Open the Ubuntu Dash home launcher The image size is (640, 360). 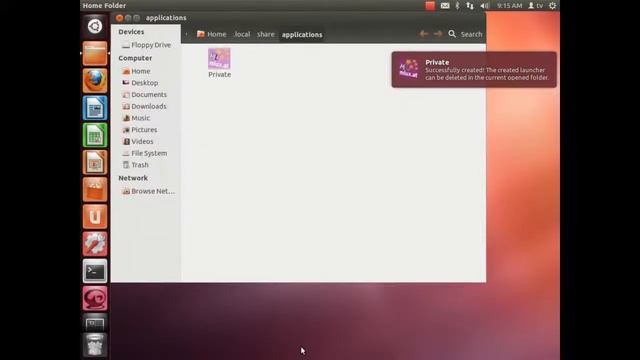pyautogui.click(x=95, y=27)
